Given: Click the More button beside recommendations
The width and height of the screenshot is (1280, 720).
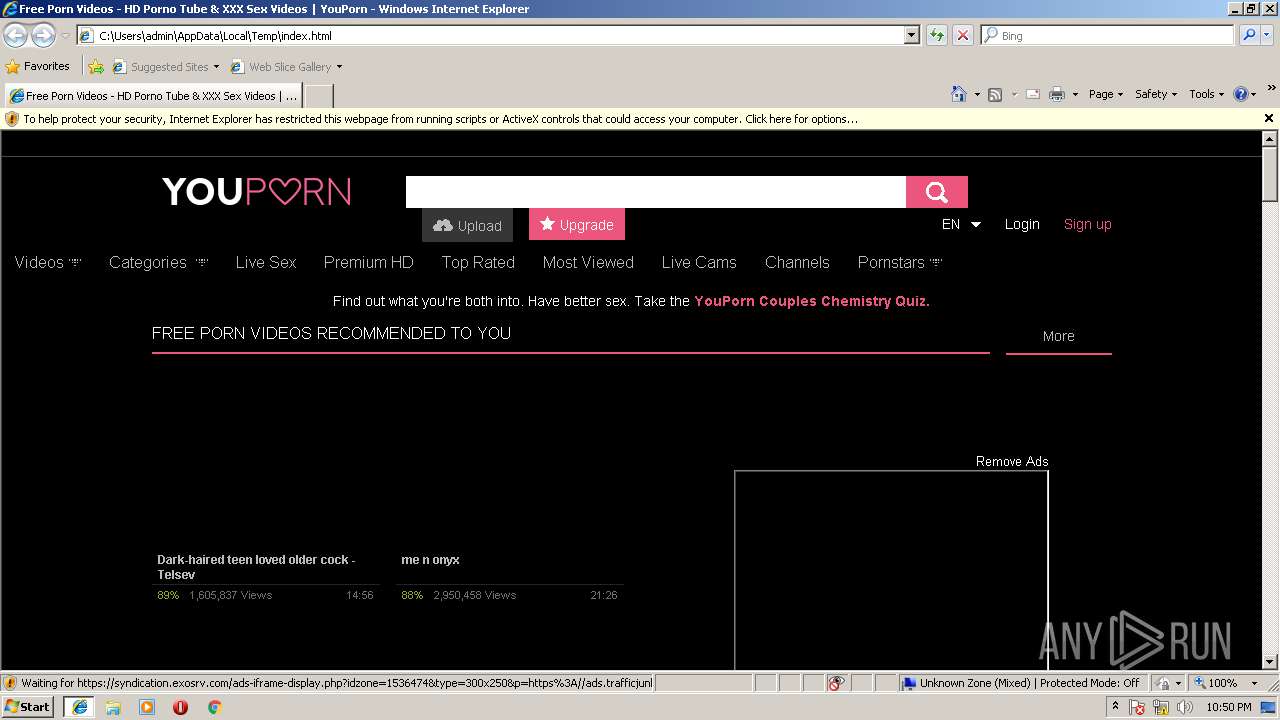Looking at the screenshot, I should tap(1059, 336).
